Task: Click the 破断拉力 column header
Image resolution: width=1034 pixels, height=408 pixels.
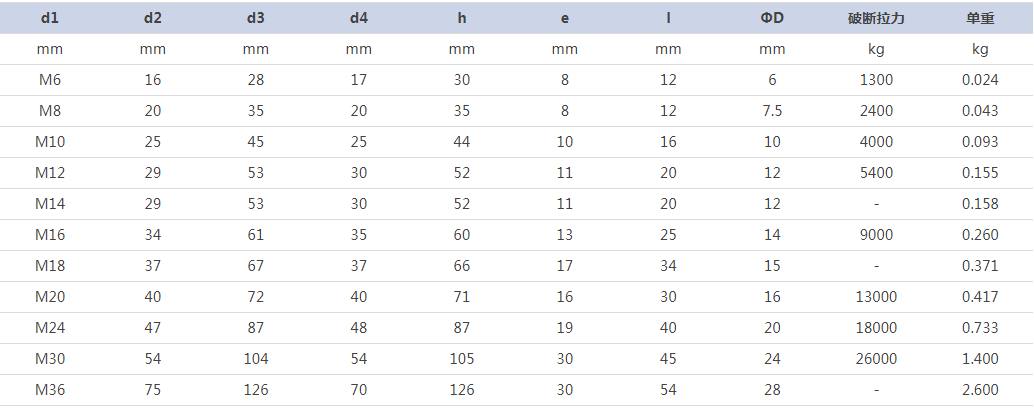Action: 876,18
